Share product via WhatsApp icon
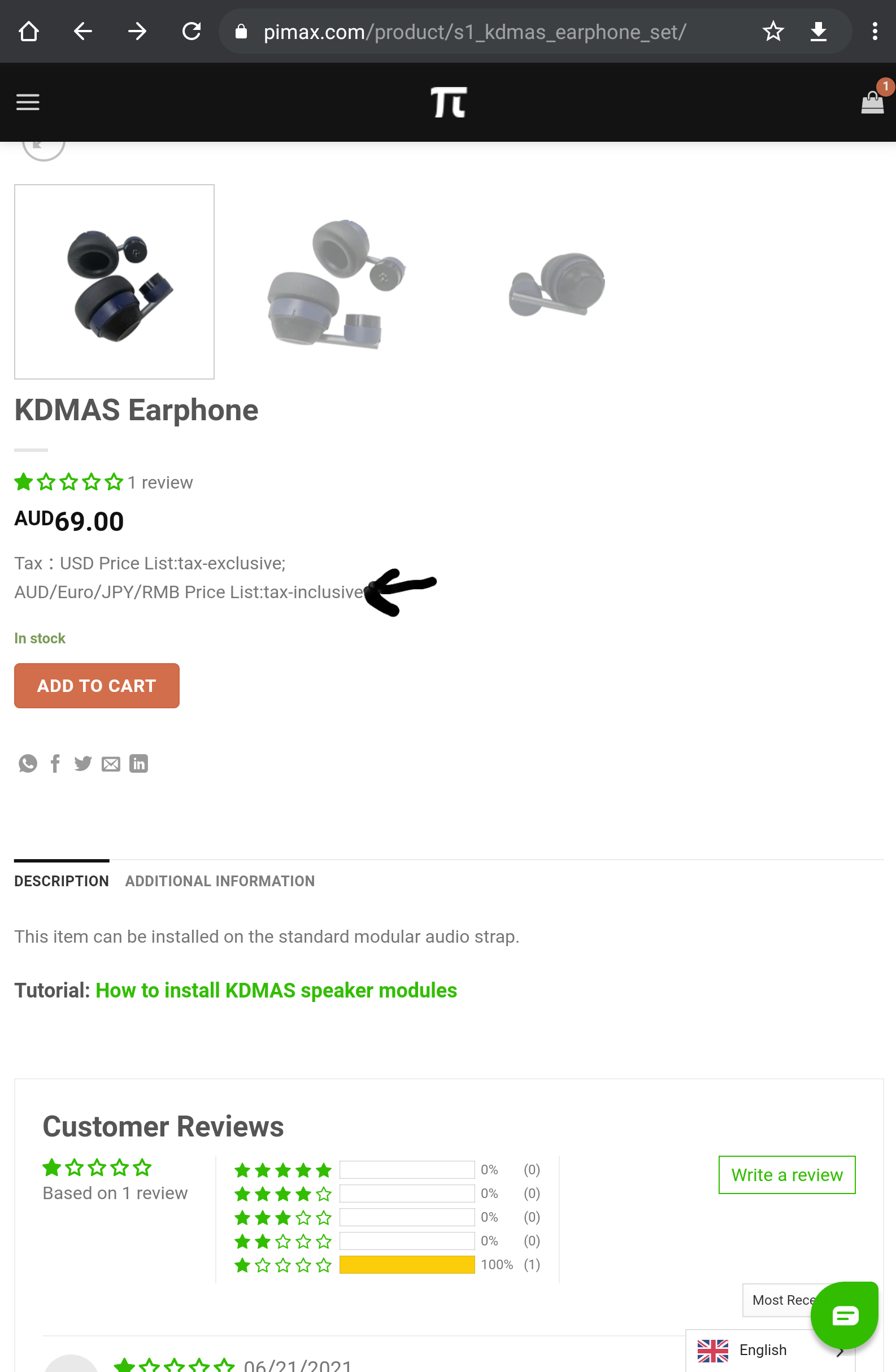This screenshot has height=1372, width=896. point(28,764)
